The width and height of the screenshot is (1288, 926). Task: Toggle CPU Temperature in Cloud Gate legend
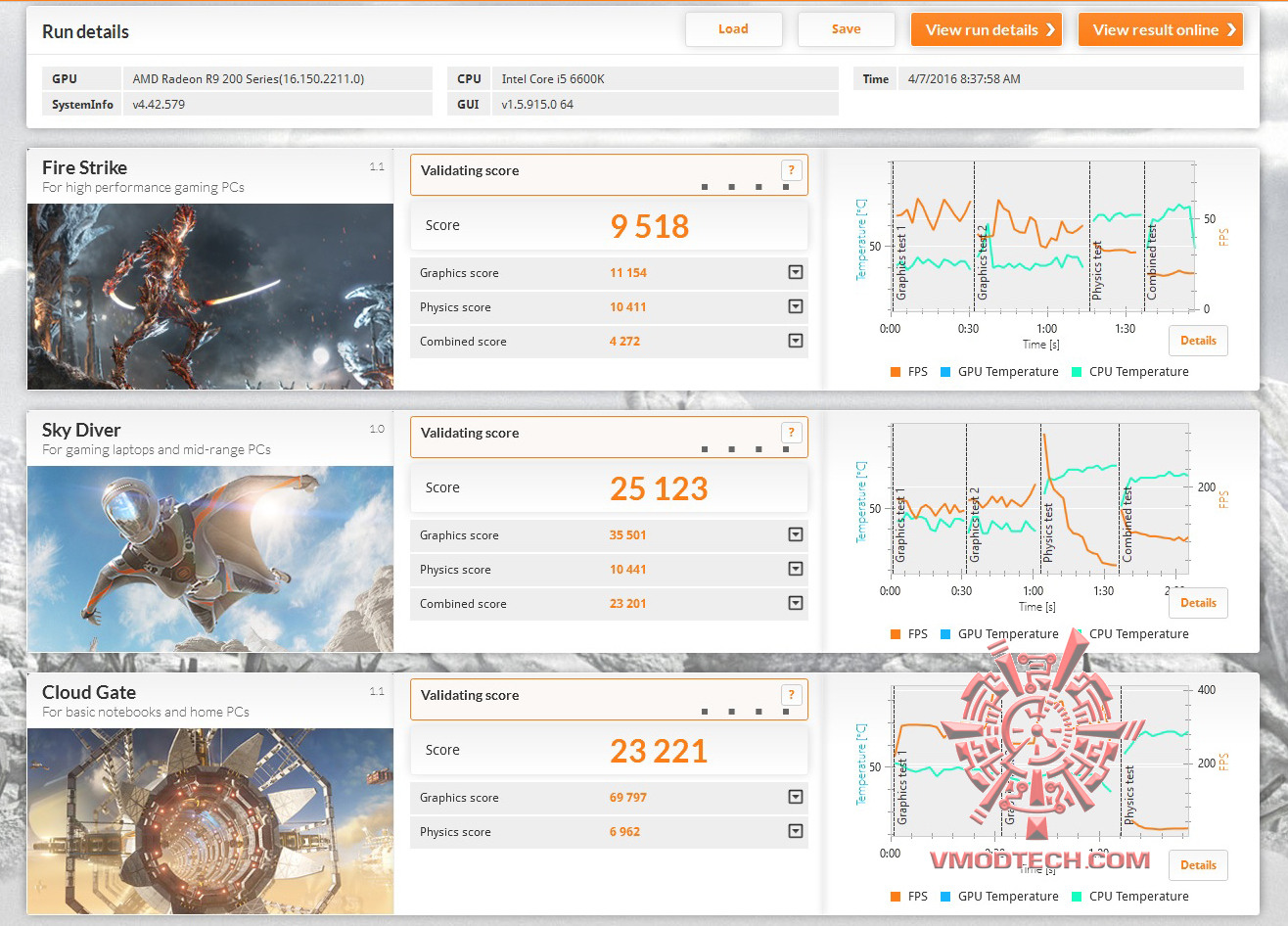click(x=1130, y=897)
